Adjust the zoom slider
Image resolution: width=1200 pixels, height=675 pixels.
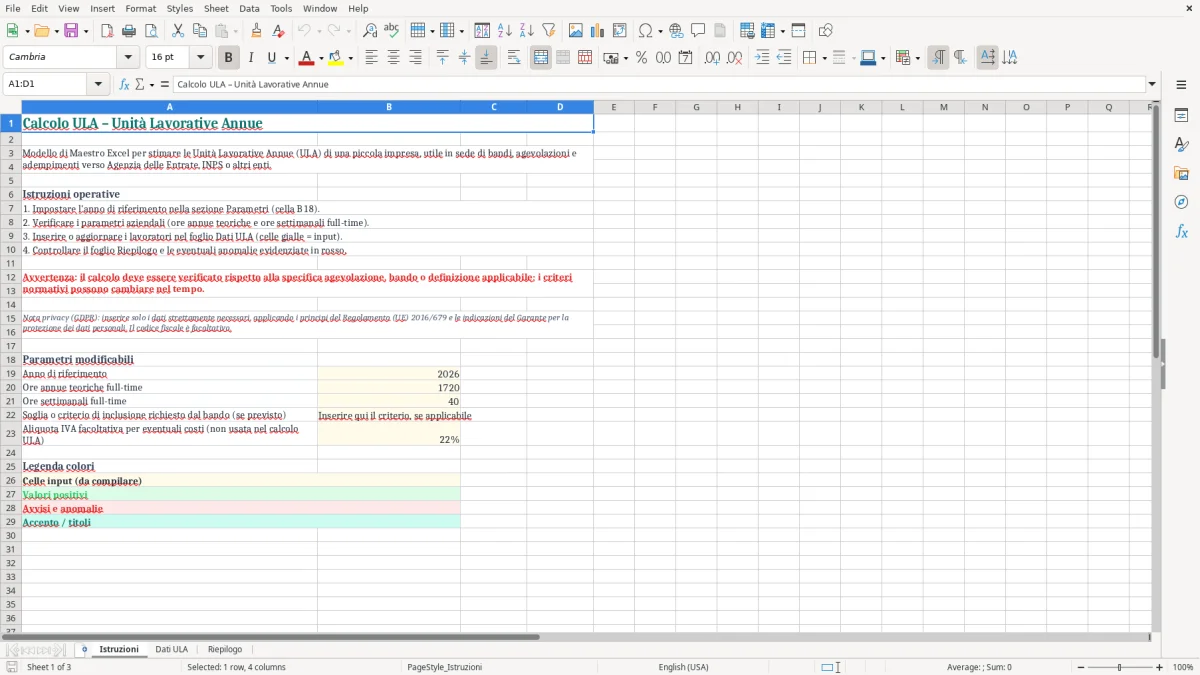point(1119,667)
